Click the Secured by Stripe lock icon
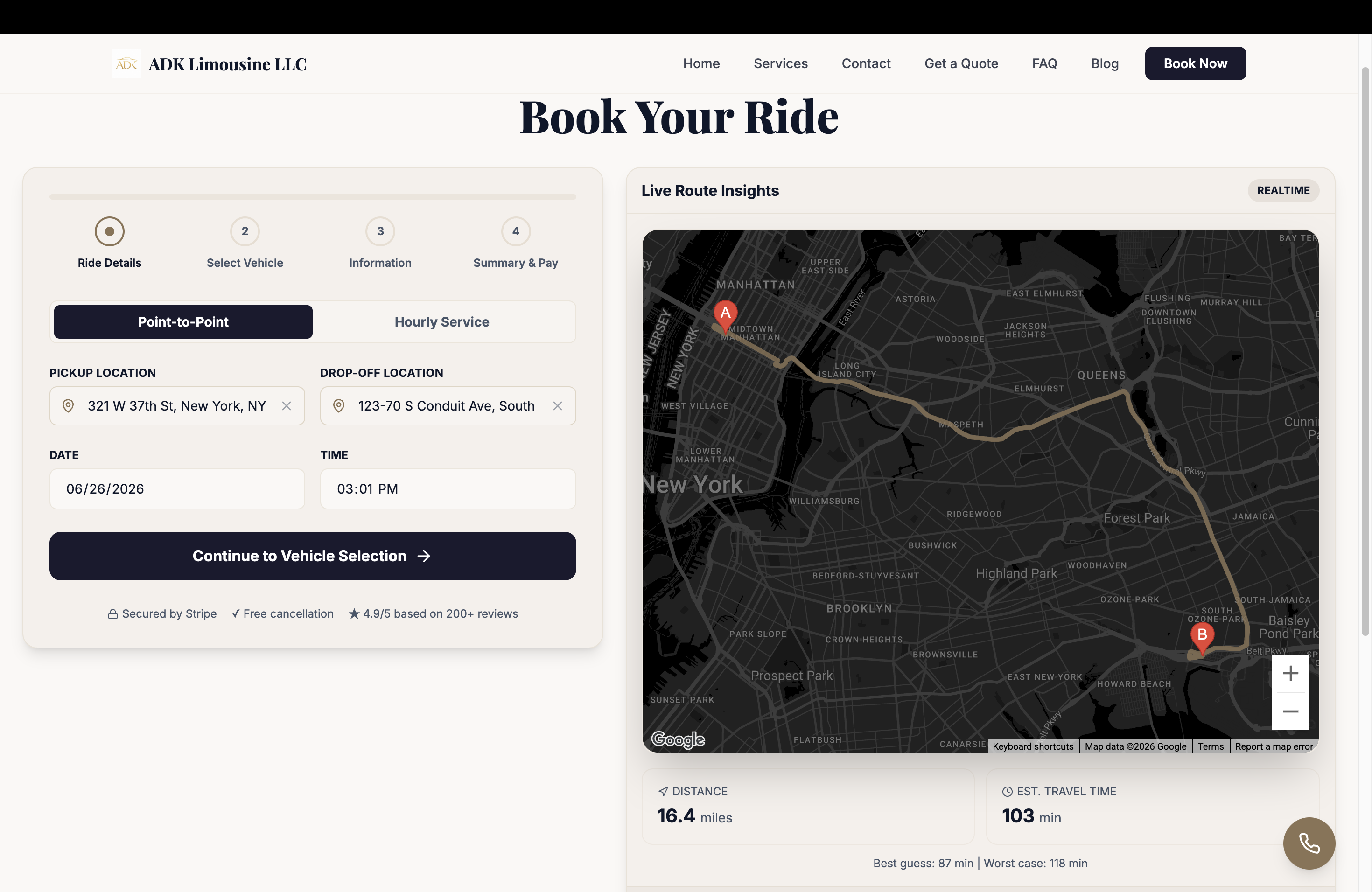This screenshot has height=892, width=1372. 113,614
